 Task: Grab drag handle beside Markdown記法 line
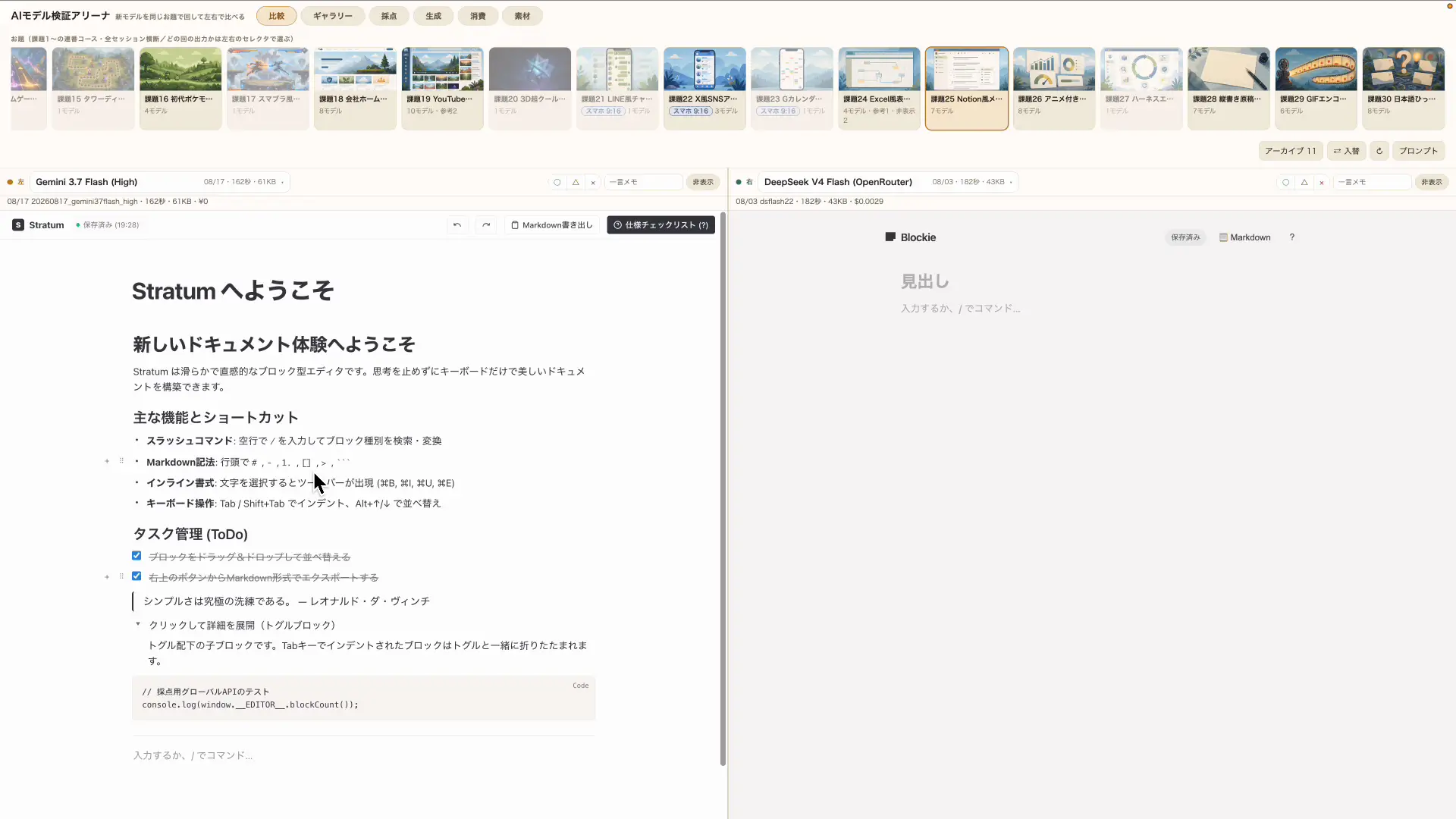tap(121, 461)
